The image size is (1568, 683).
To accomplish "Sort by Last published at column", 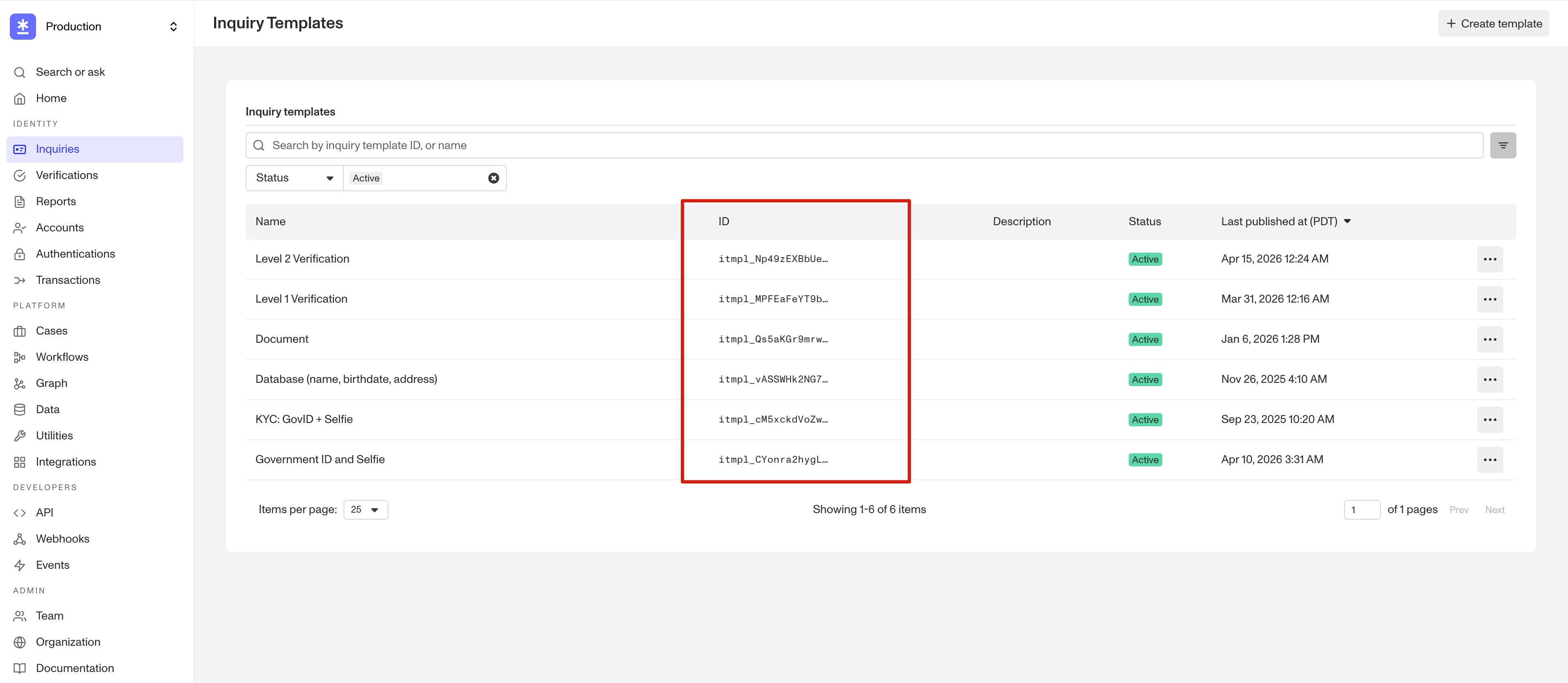I will tap(1286, 222).
